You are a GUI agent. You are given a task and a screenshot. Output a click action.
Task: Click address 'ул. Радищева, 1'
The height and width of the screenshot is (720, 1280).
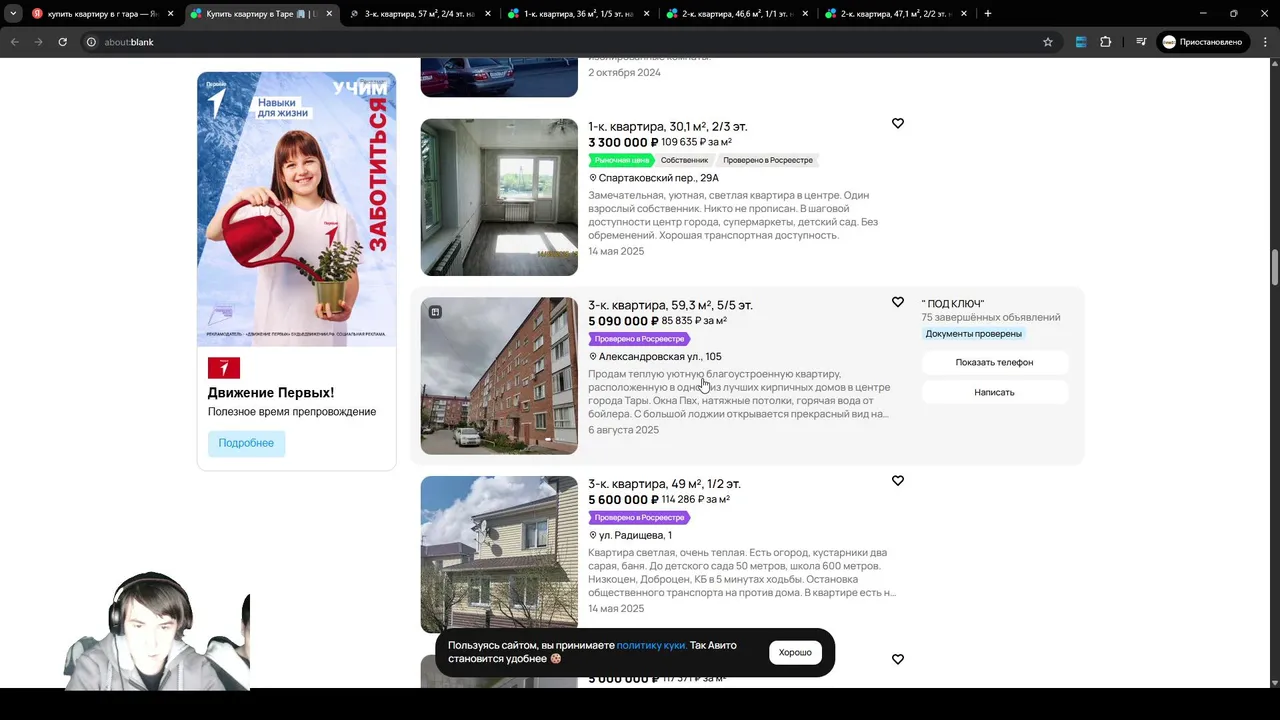[635, 536]
